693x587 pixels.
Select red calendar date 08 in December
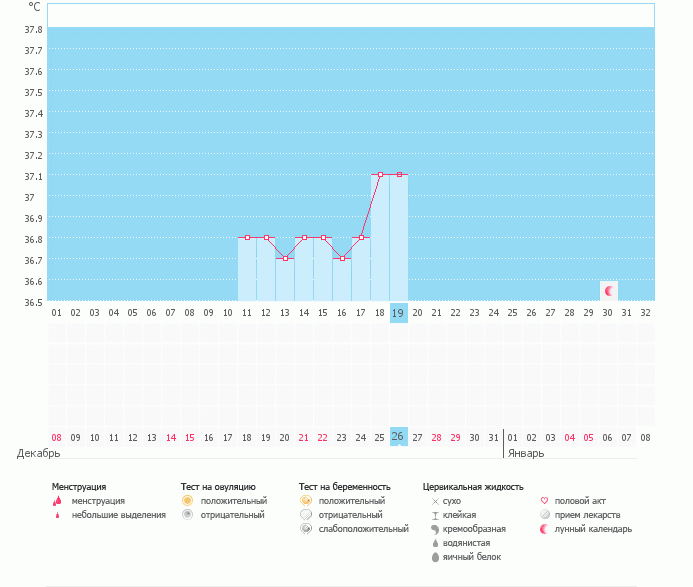pyautogui.click(x=56, y=437)
